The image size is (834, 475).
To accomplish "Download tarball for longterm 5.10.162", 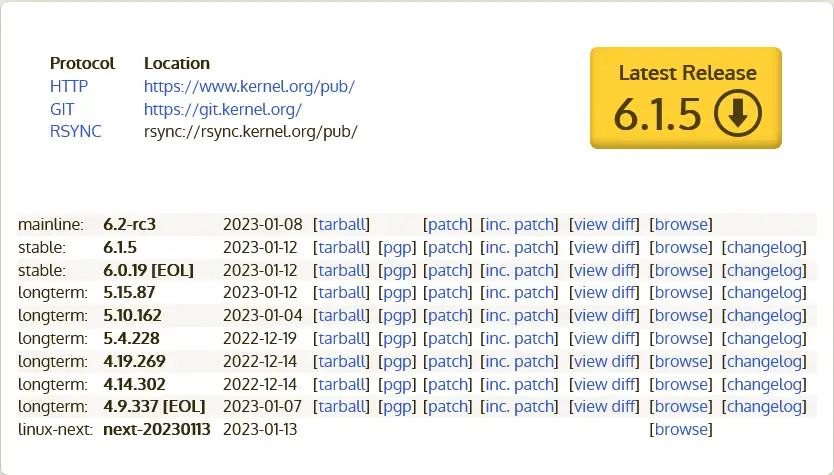I will coord(341,315).
